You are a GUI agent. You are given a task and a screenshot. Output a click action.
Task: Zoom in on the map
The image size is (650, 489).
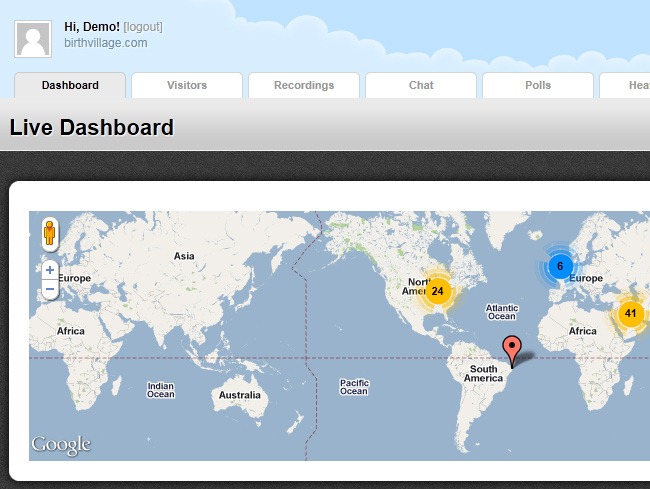(x=50, y=270)
